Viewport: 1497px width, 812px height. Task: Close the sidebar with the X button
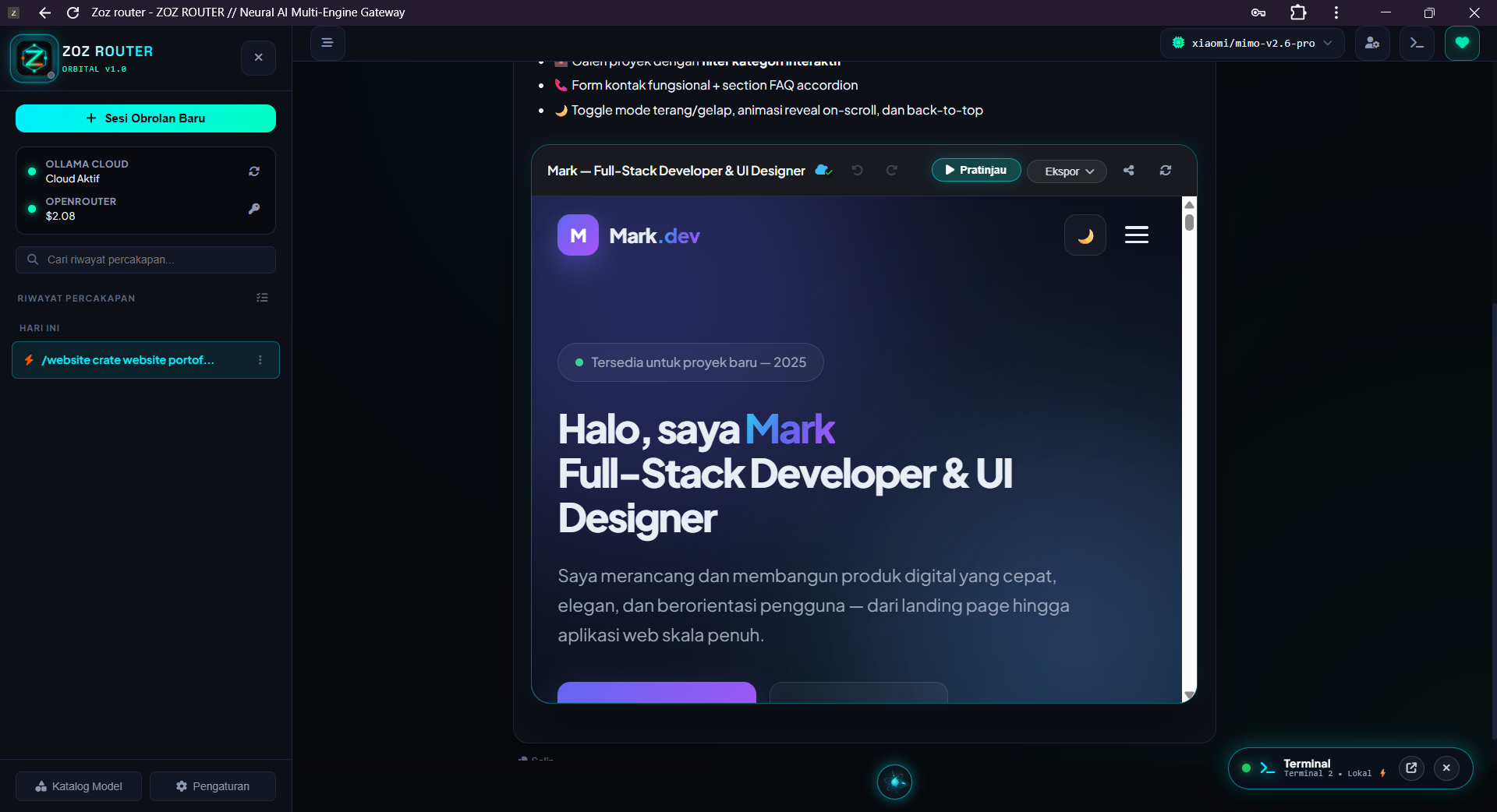point(259,58)
